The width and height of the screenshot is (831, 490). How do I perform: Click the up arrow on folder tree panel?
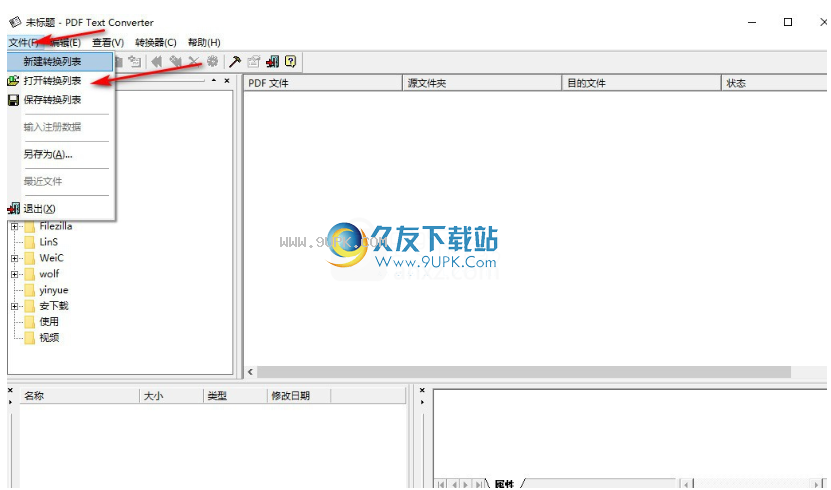[214, 81]
